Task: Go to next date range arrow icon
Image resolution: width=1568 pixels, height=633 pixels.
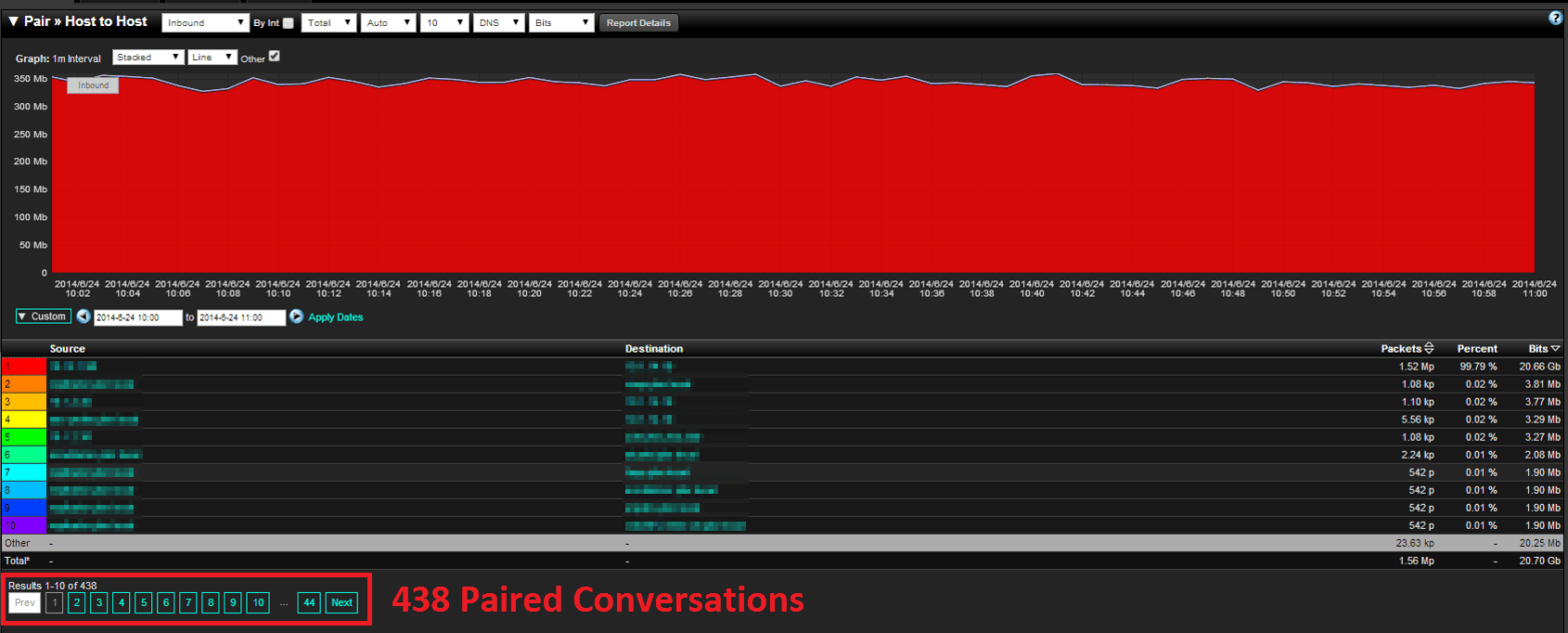Action: pos(296,316)
